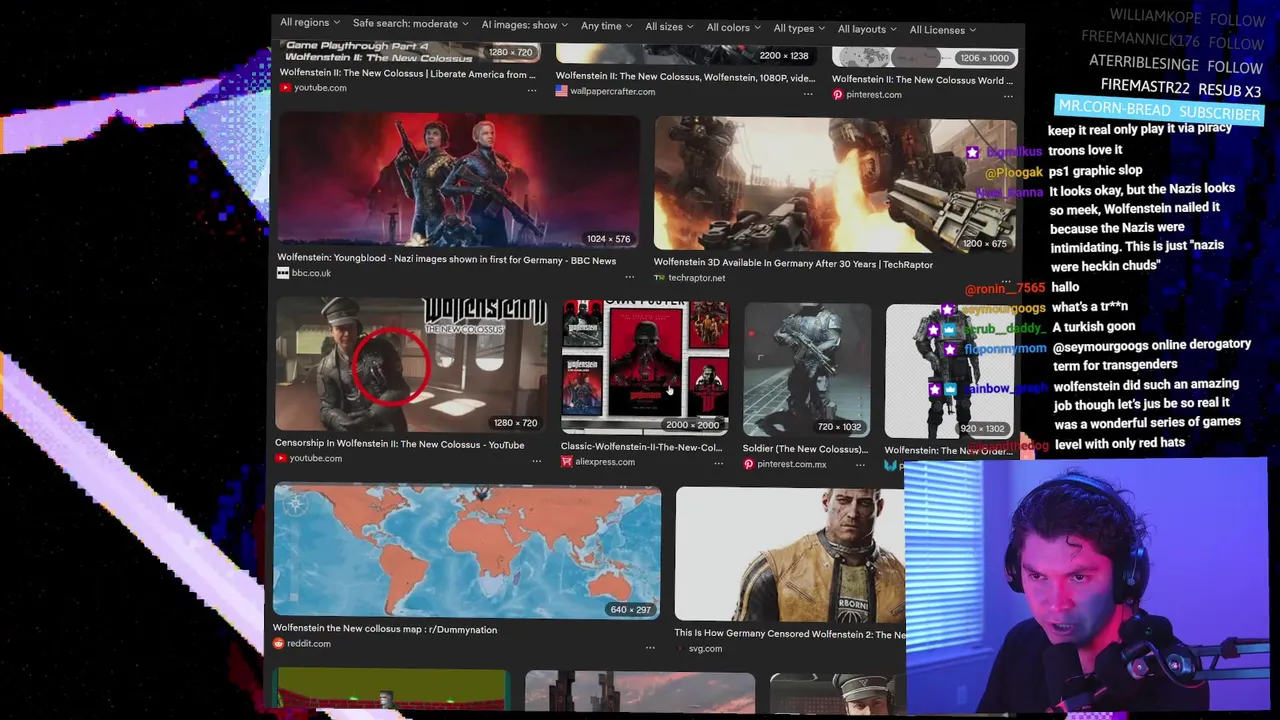Click the MR.CORN-BREAD SUBSCRIBER alert banner
Image resolution: width=1280 pixels, height=720 pixels.
click(1160, 110)
